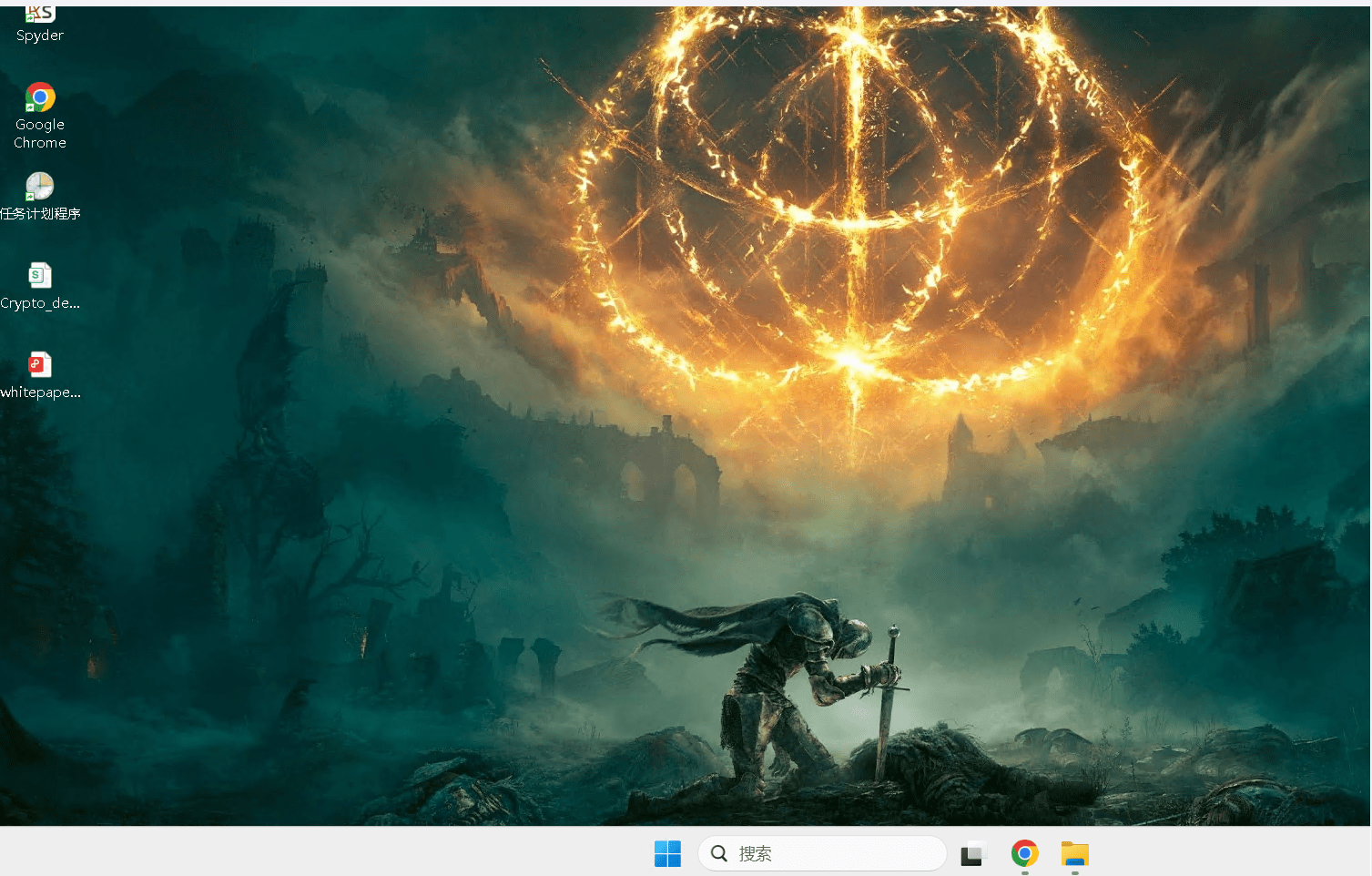This screenshot has height=876, width=1372.
Task: Switch to Chrome in the taskbar
Action: pos(1024,853)
